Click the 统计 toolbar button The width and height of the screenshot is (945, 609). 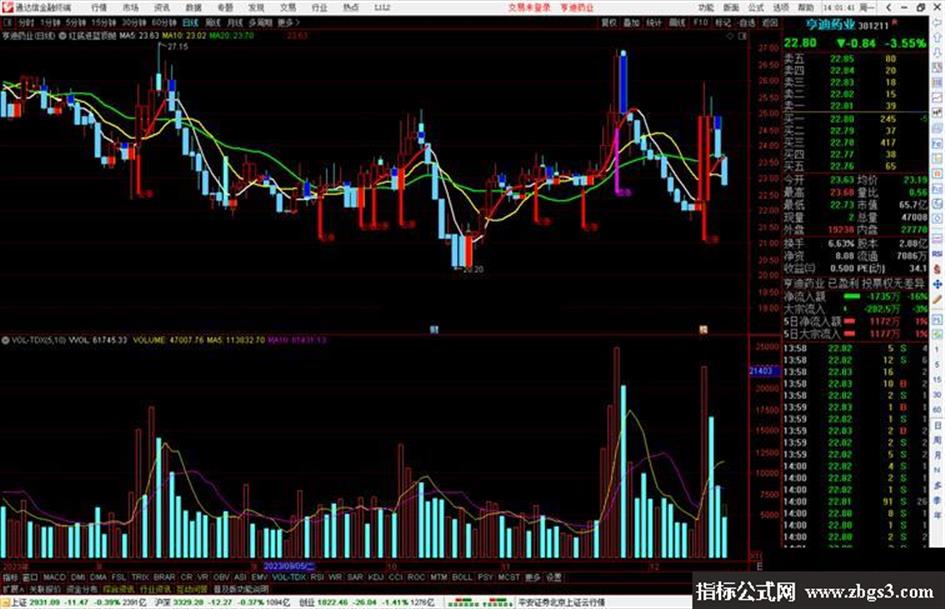[654, 22]
